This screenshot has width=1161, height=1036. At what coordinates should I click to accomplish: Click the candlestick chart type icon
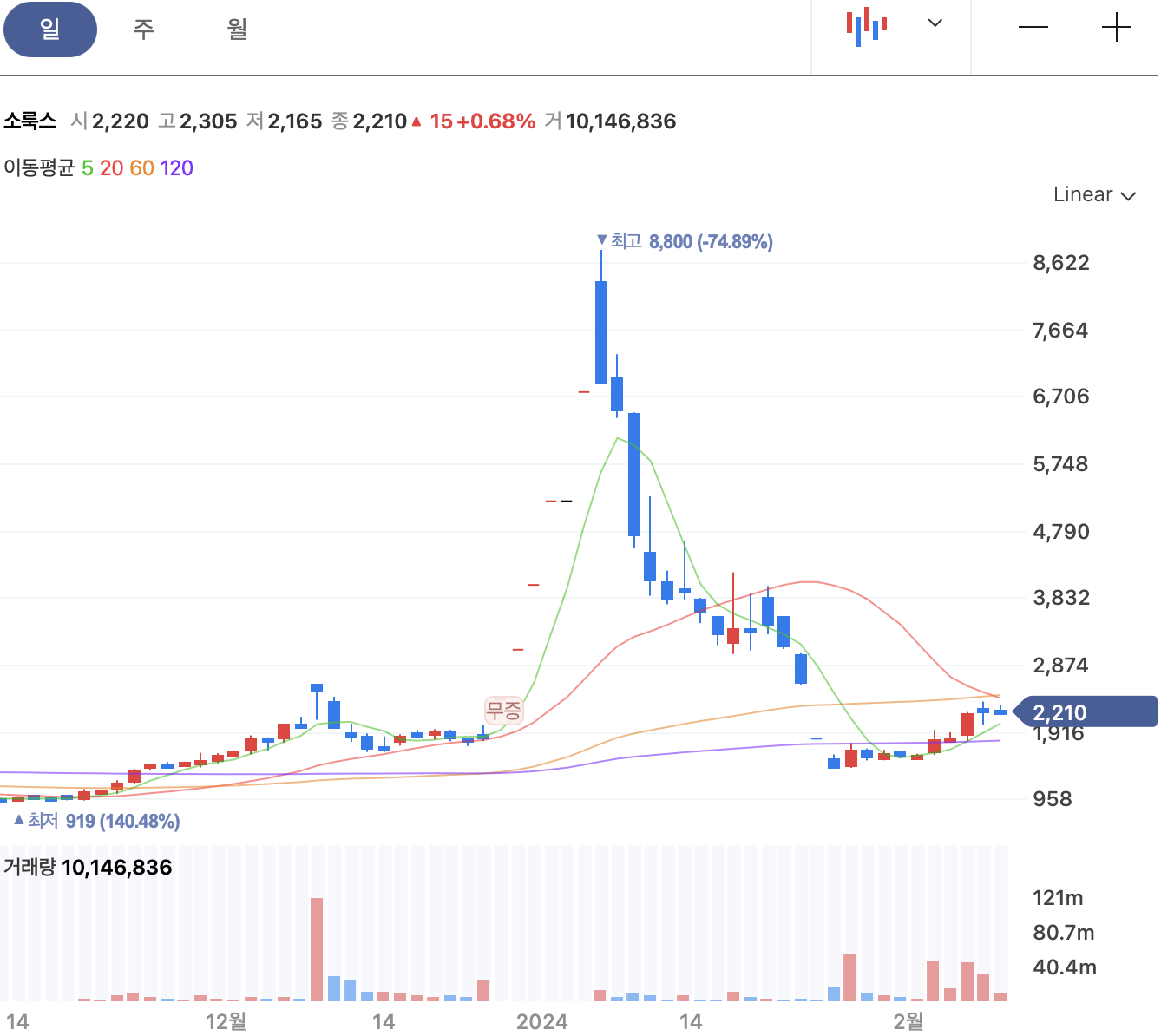(x=867, y=27)
